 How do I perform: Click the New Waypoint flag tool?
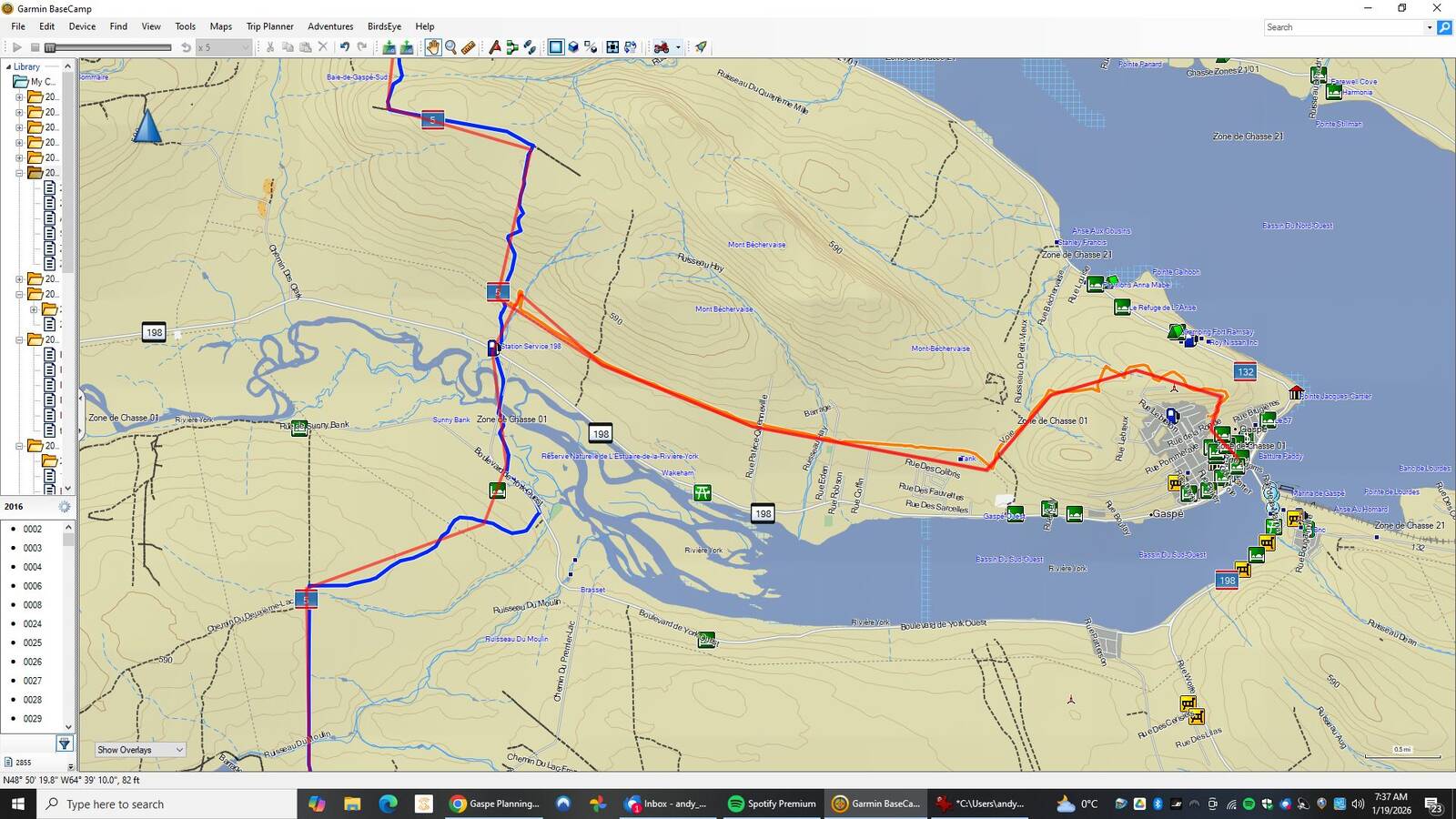[x=494, y=47]
